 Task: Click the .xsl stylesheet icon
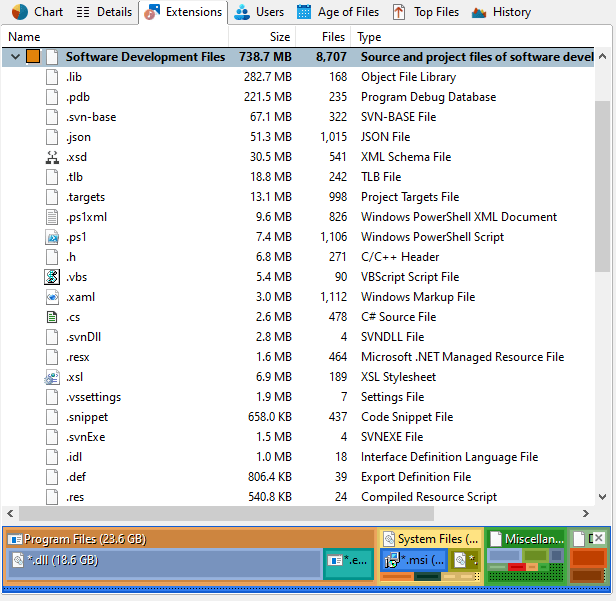pos(52,377)
